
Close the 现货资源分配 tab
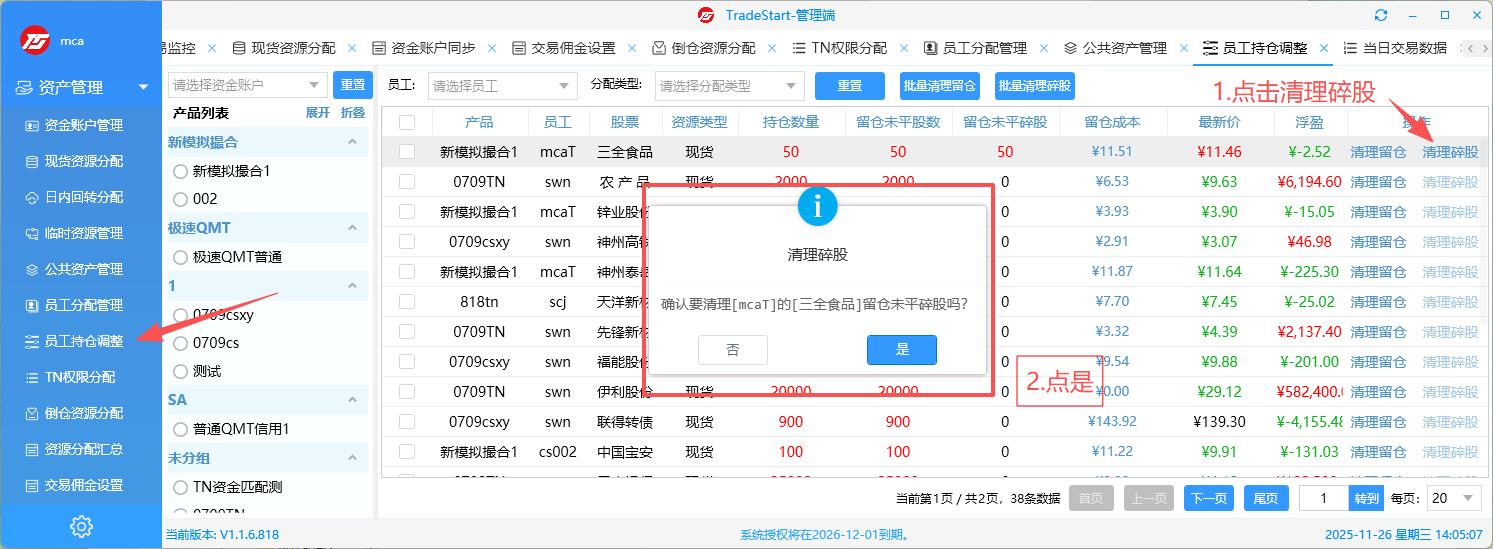pos(351,47)
